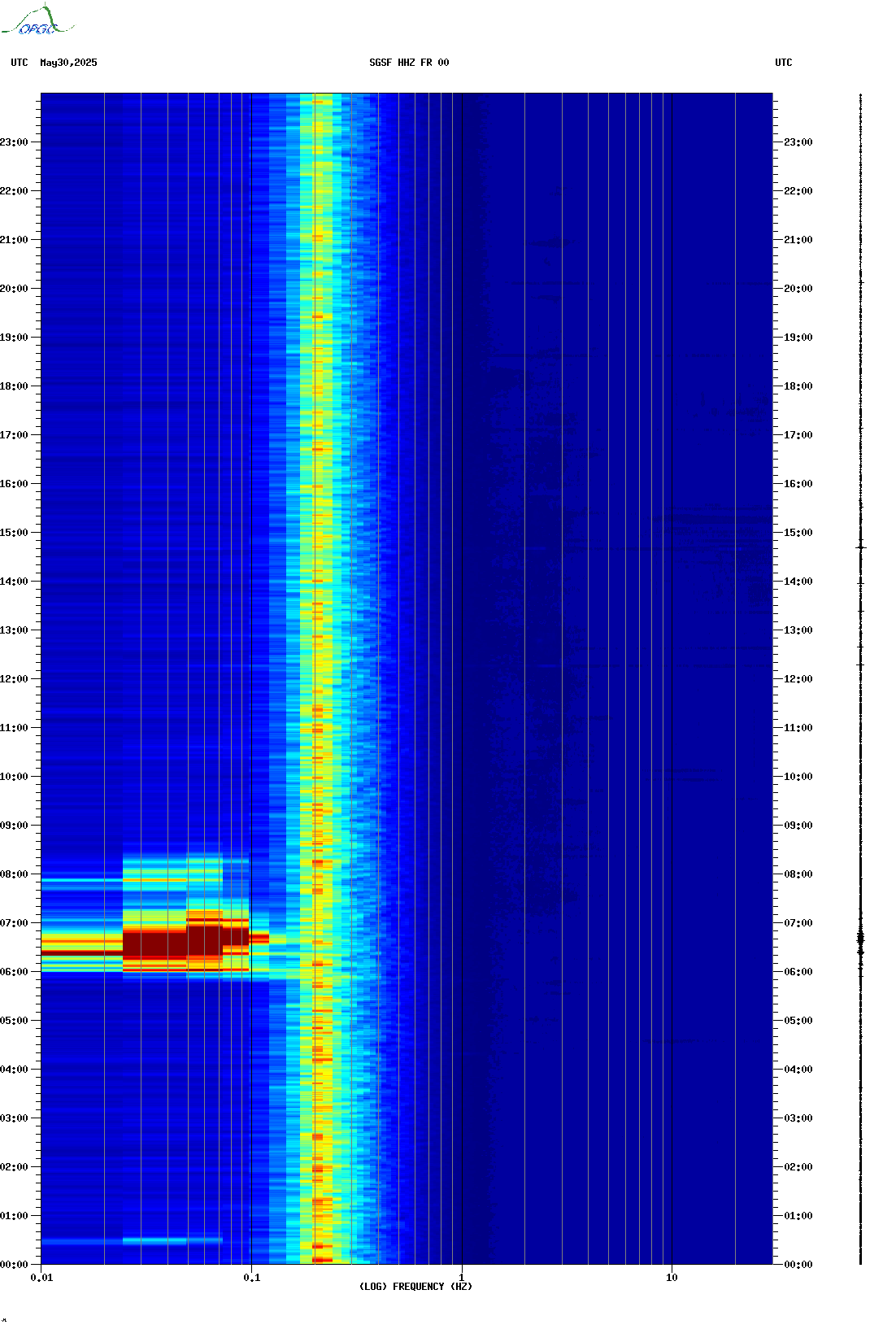
Task: Click the 23:00 label on the right time axis
Action: pos(798,142)
